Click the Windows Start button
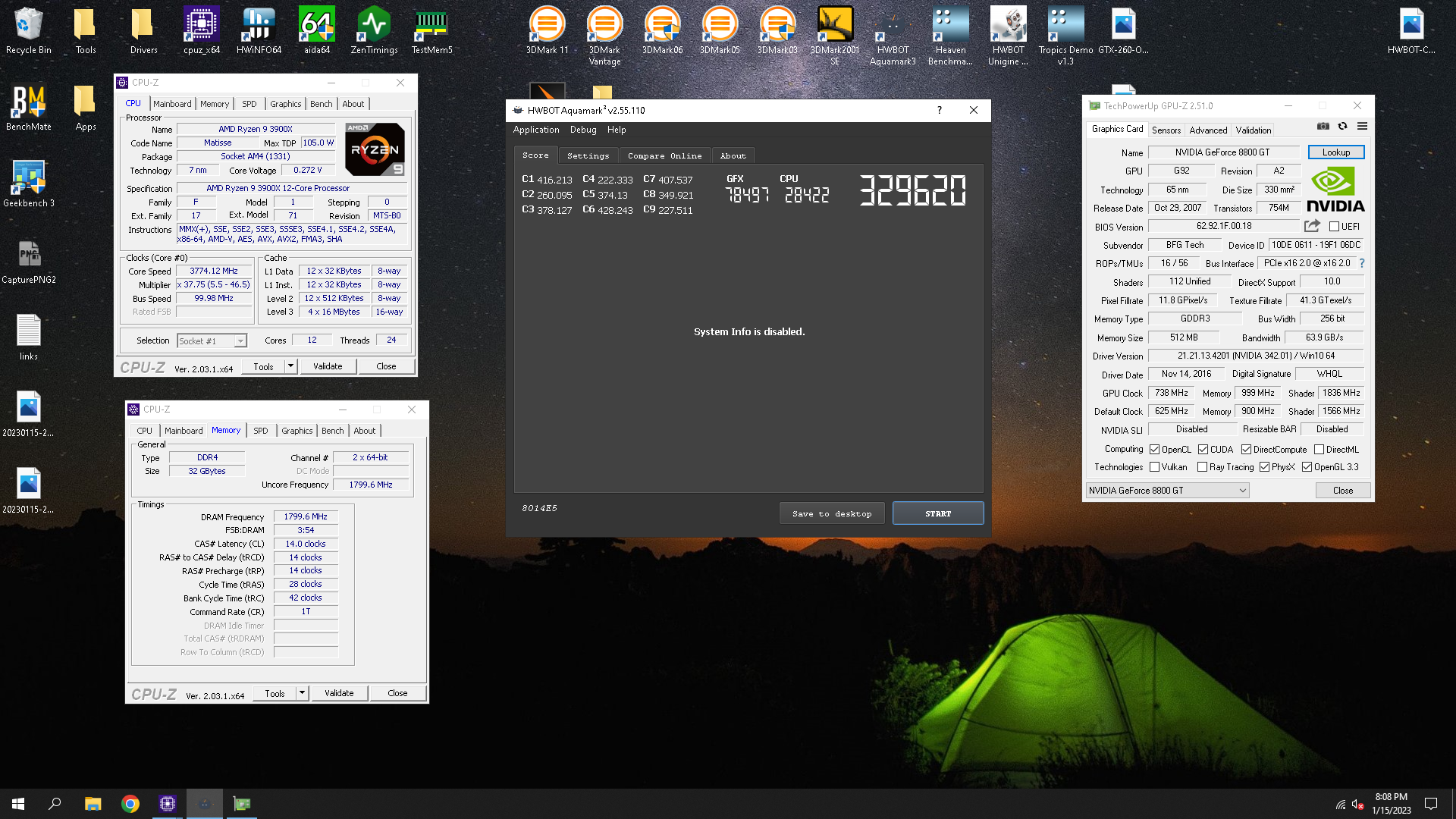This screenshot has height=819, width=1456. point(18,804)
